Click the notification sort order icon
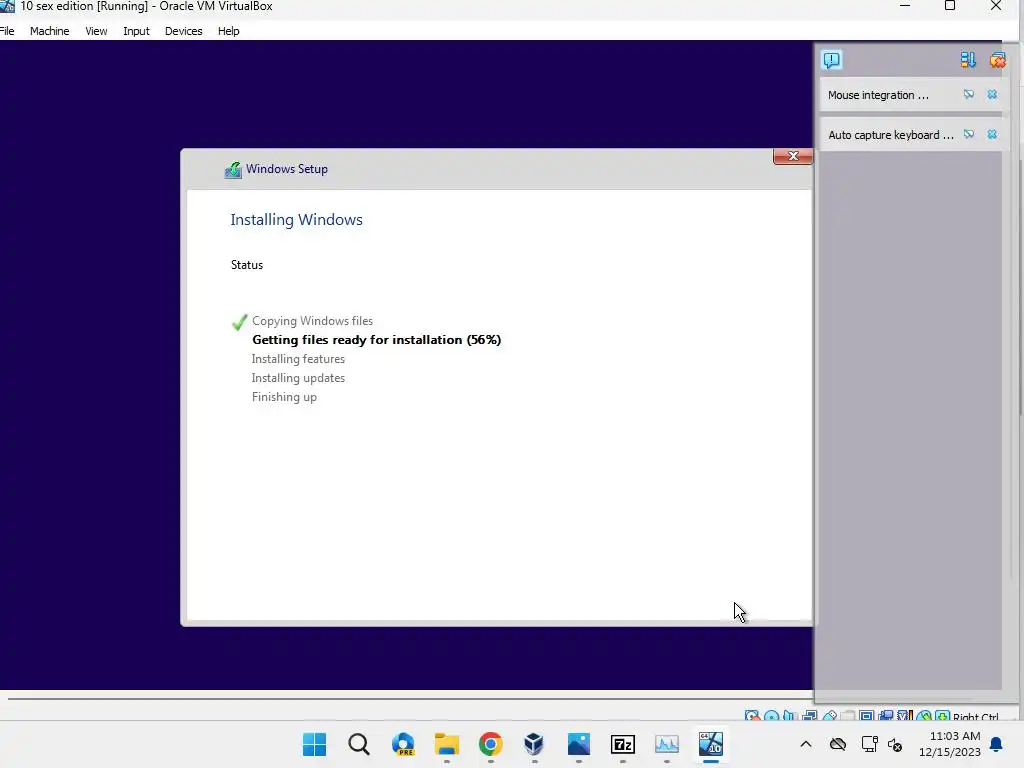 [968, 60]
